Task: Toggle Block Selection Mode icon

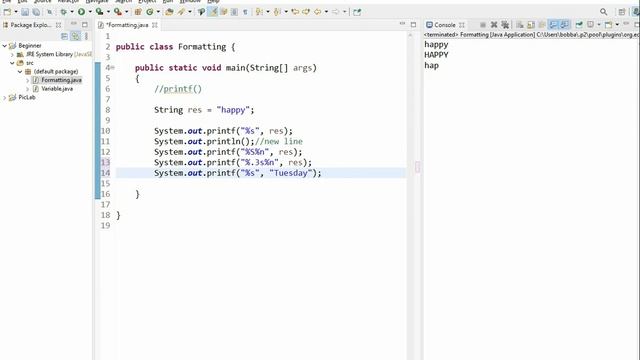Action: 234,12
